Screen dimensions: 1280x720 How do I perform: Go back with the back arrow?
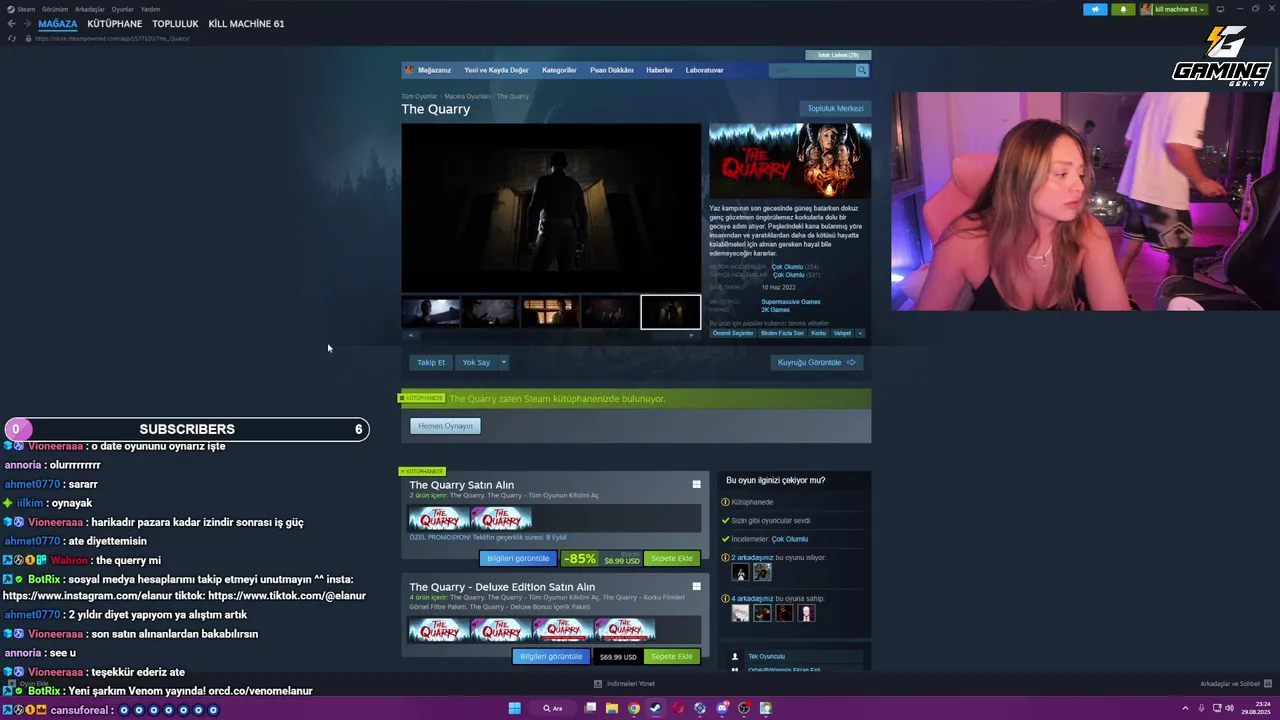11,24
